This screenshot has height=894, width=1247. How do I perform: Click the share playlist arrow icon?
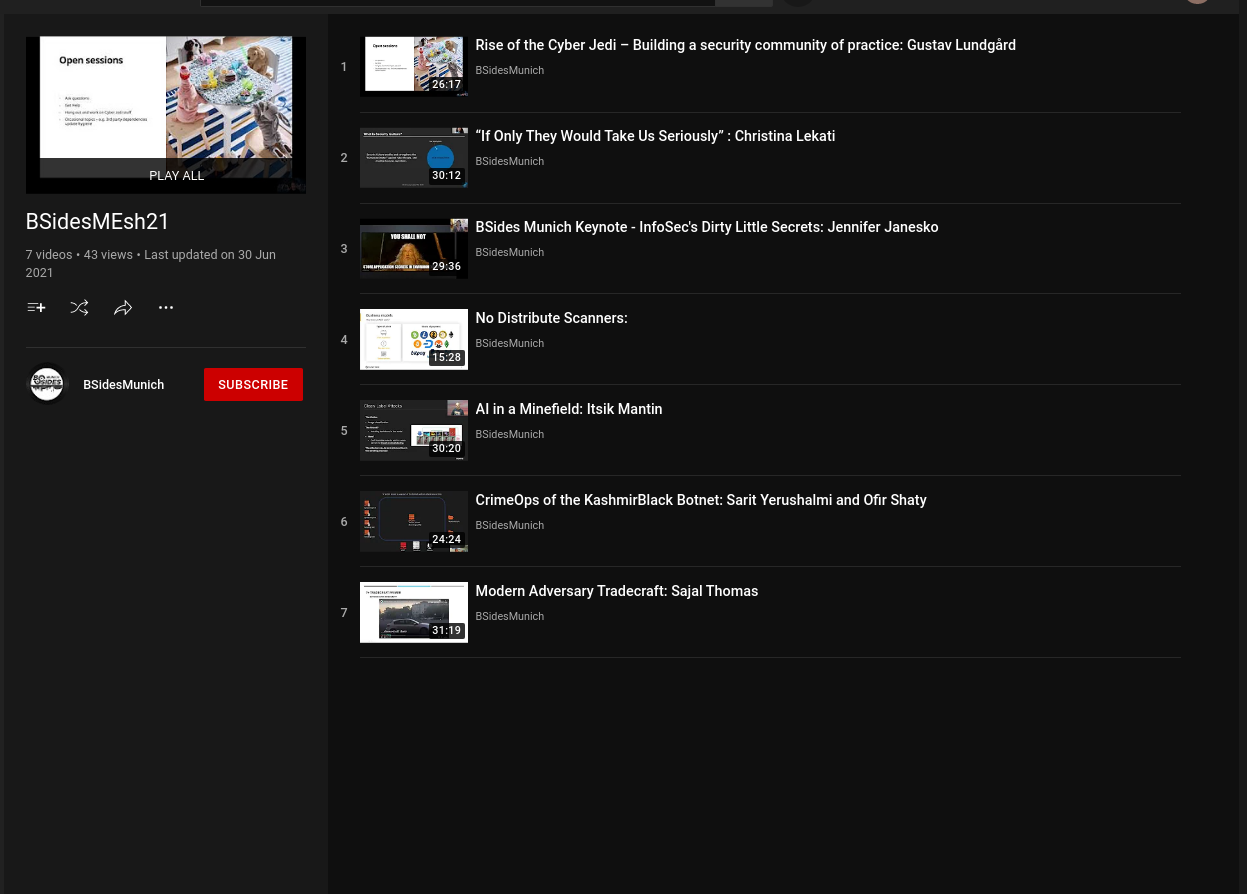pyautogui.click(x=123, y=308)
